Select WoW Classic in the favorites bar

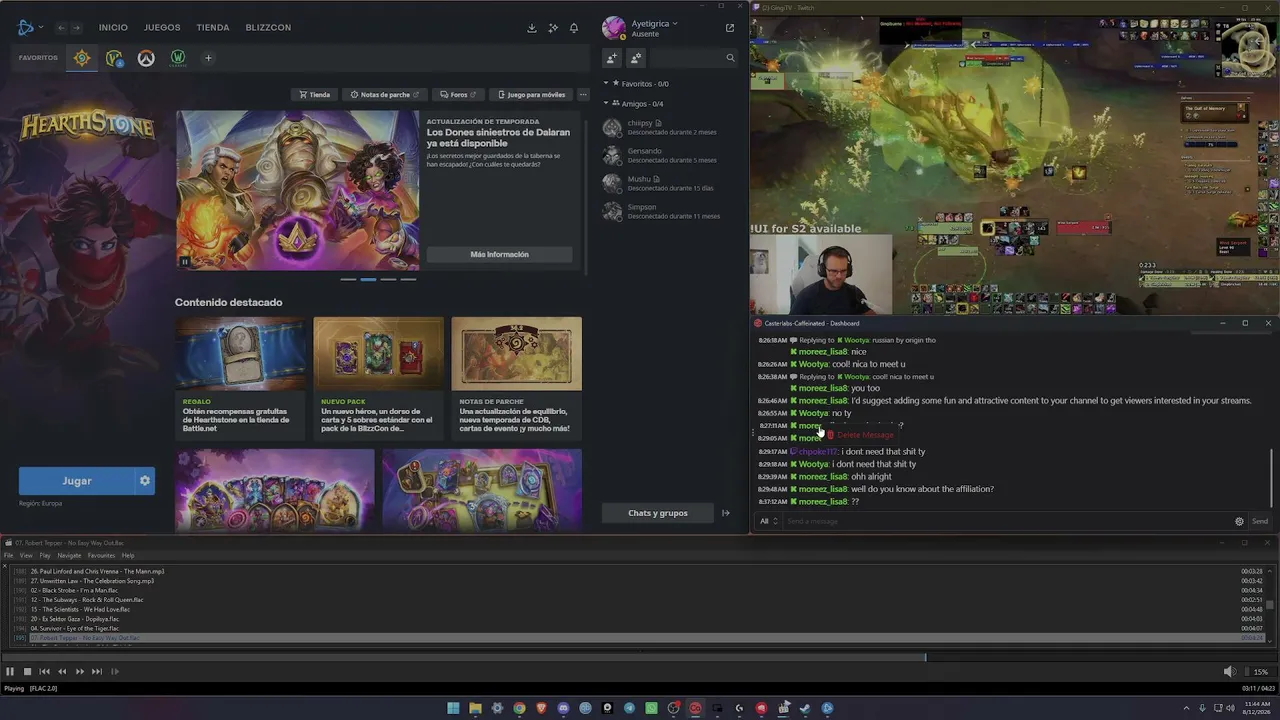point(178,58)
